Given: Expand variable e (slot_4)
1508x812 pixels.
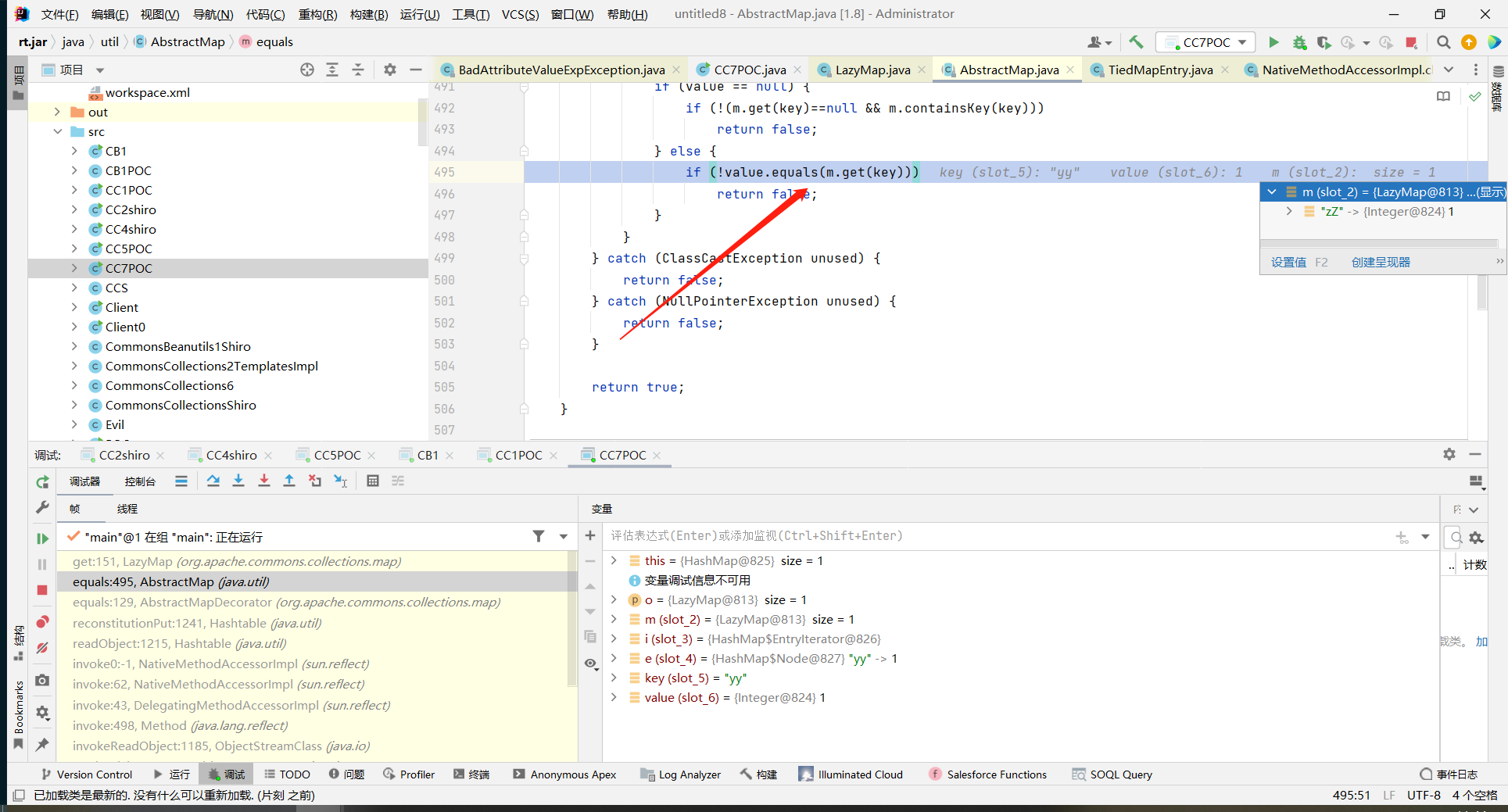Looking at the screenshot, I should pos(614,658).
